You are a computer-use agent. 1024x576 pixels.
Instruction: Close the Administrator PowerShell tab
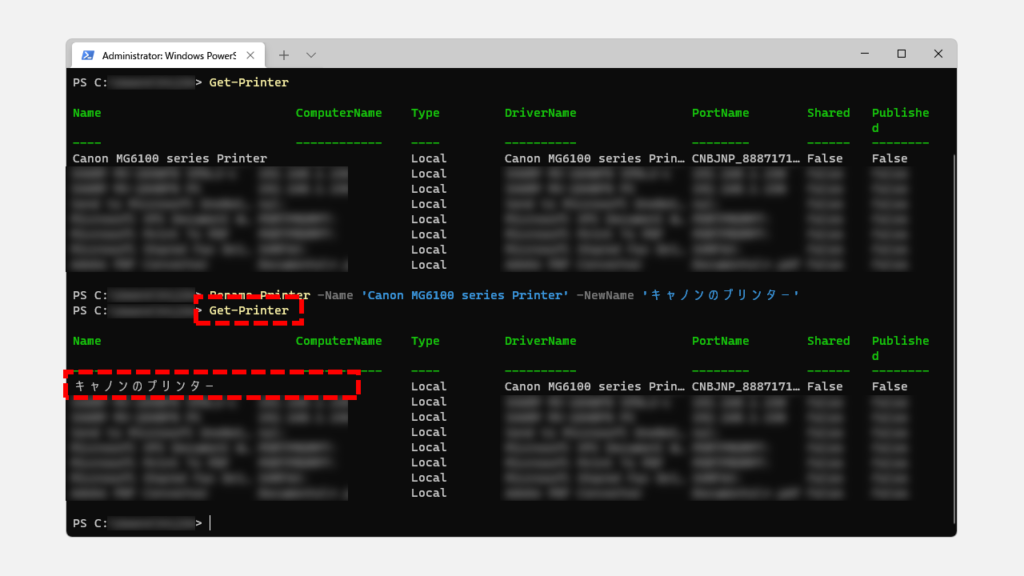coord(249,55)
